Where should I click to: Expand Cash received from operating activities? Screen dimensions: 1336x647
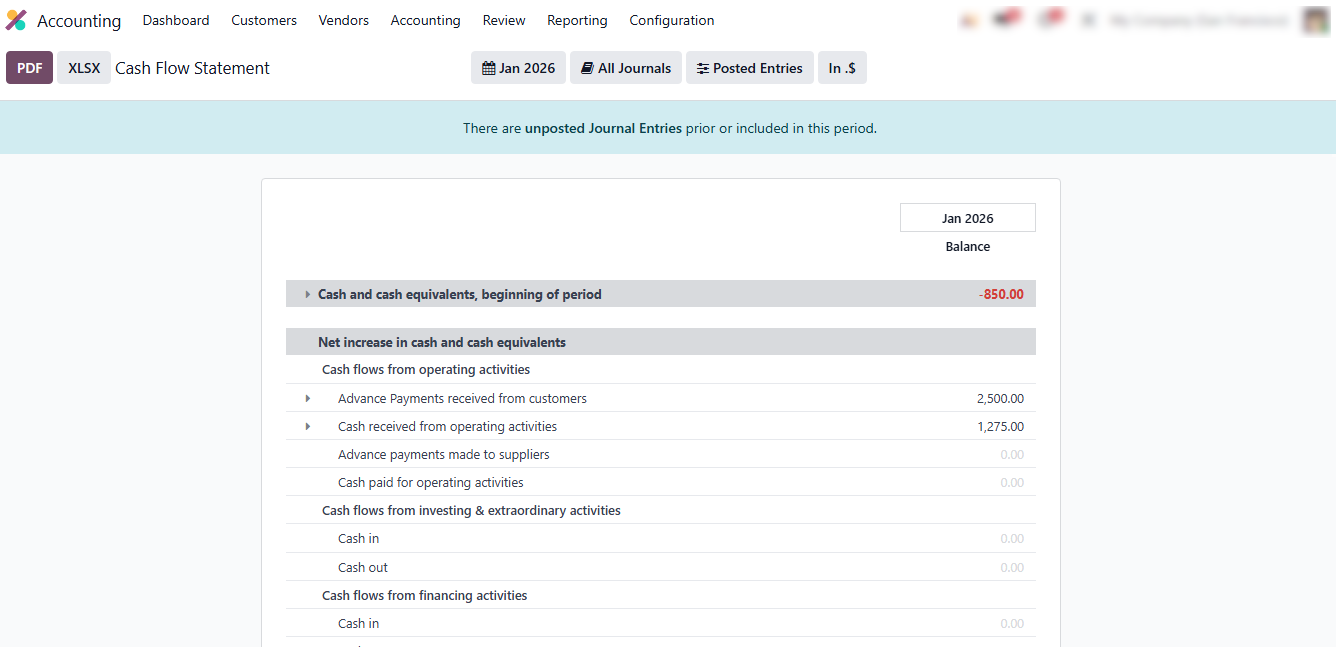(308, 426)
